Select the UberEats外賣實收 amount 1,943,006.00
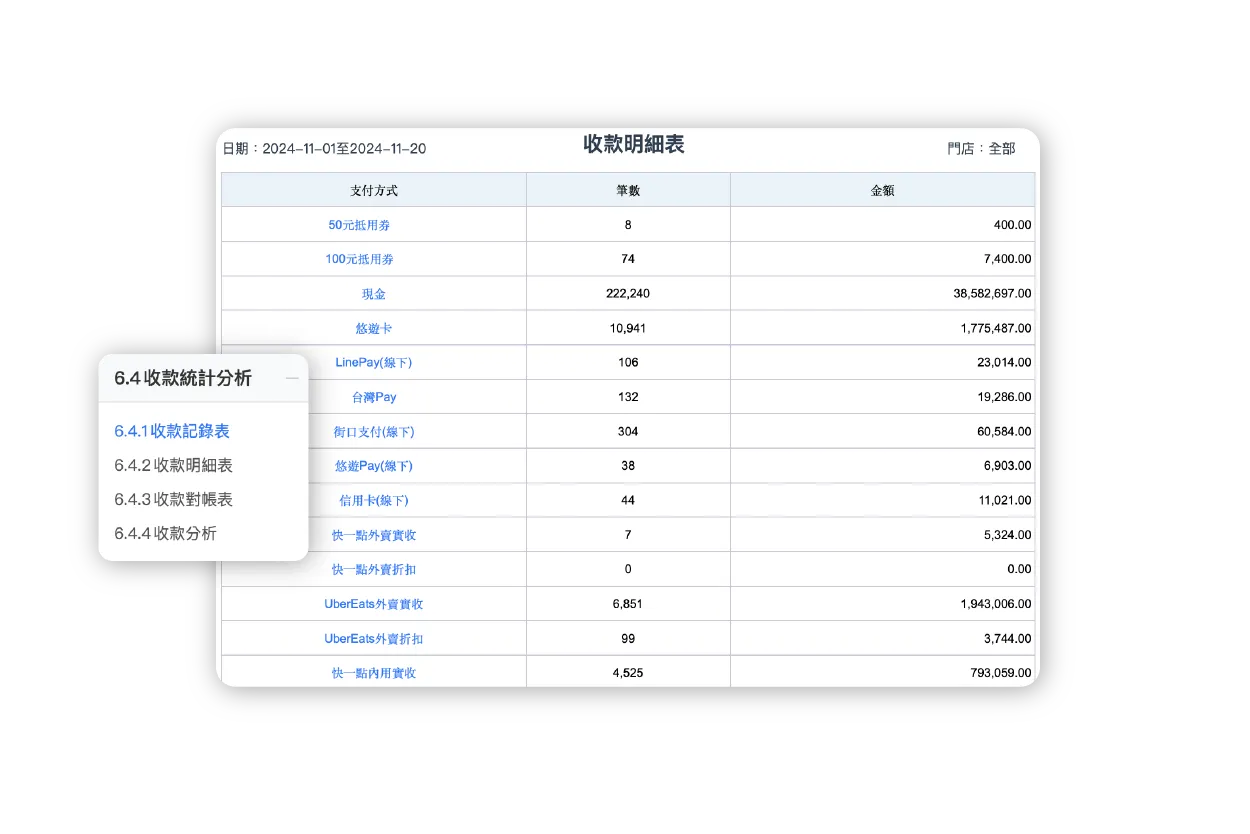1250x834 pixels. tap(883, 604)
